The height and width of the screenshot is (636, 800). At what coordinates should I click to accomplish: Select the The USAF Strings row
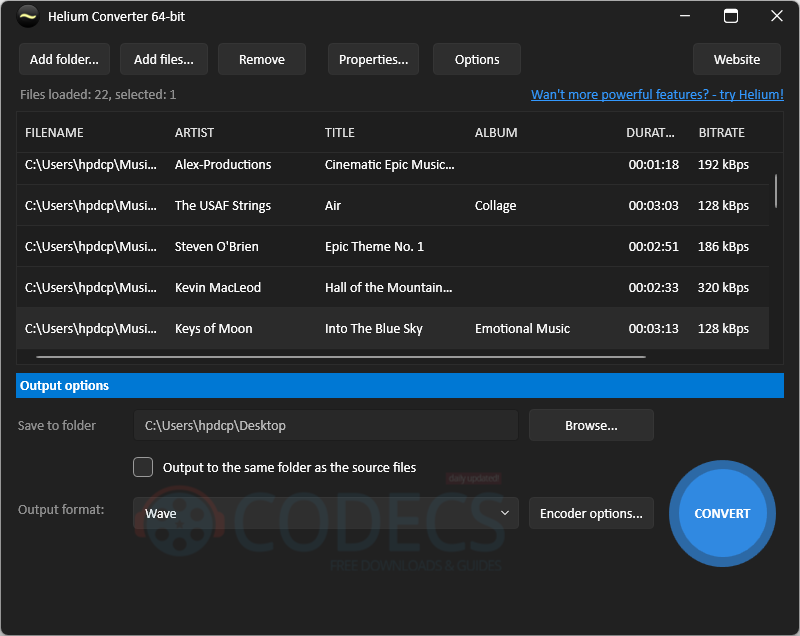[393, 206]
